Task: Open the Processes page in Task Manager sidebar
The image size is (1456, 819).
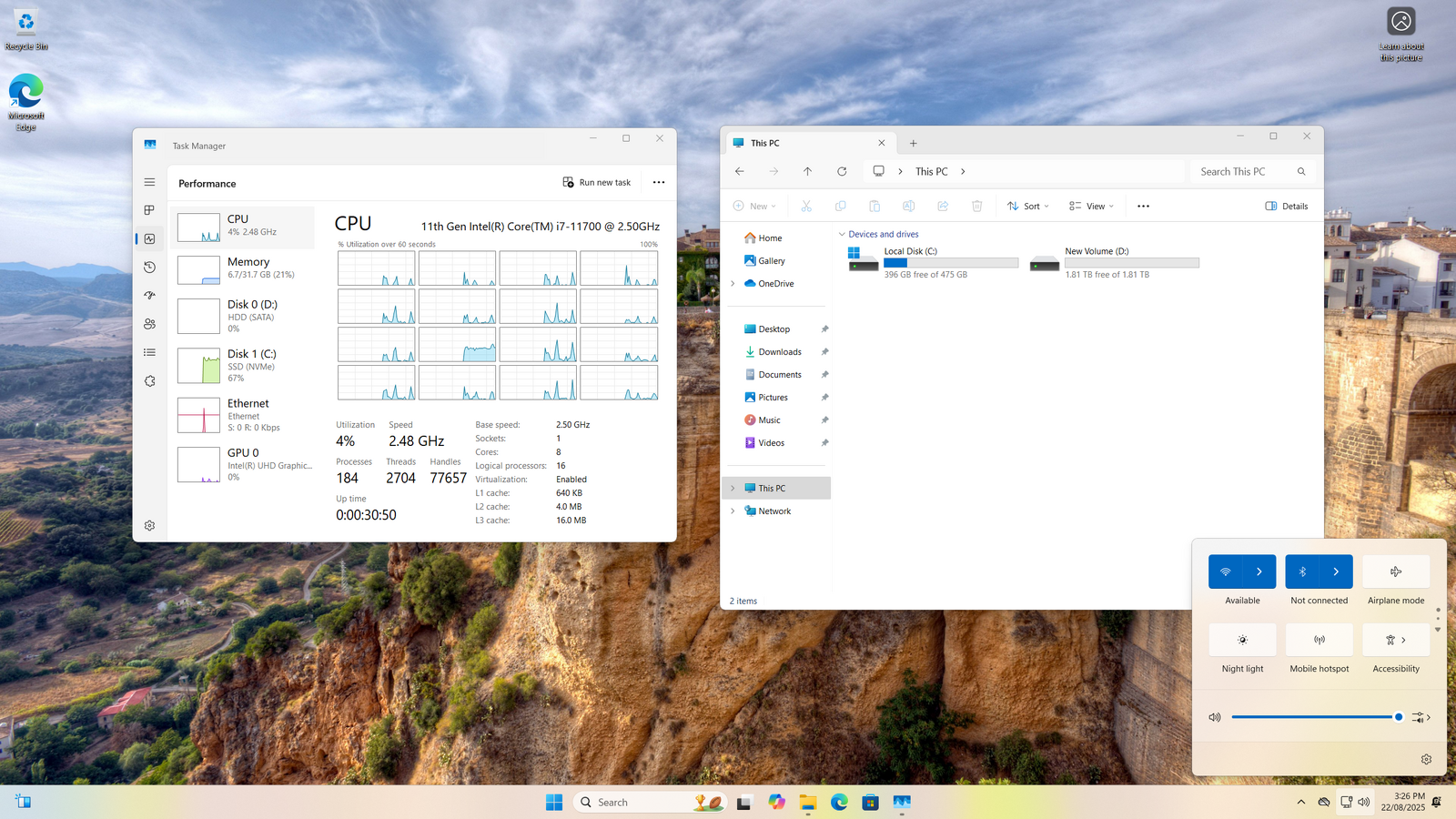Action: tap(149, 210)
